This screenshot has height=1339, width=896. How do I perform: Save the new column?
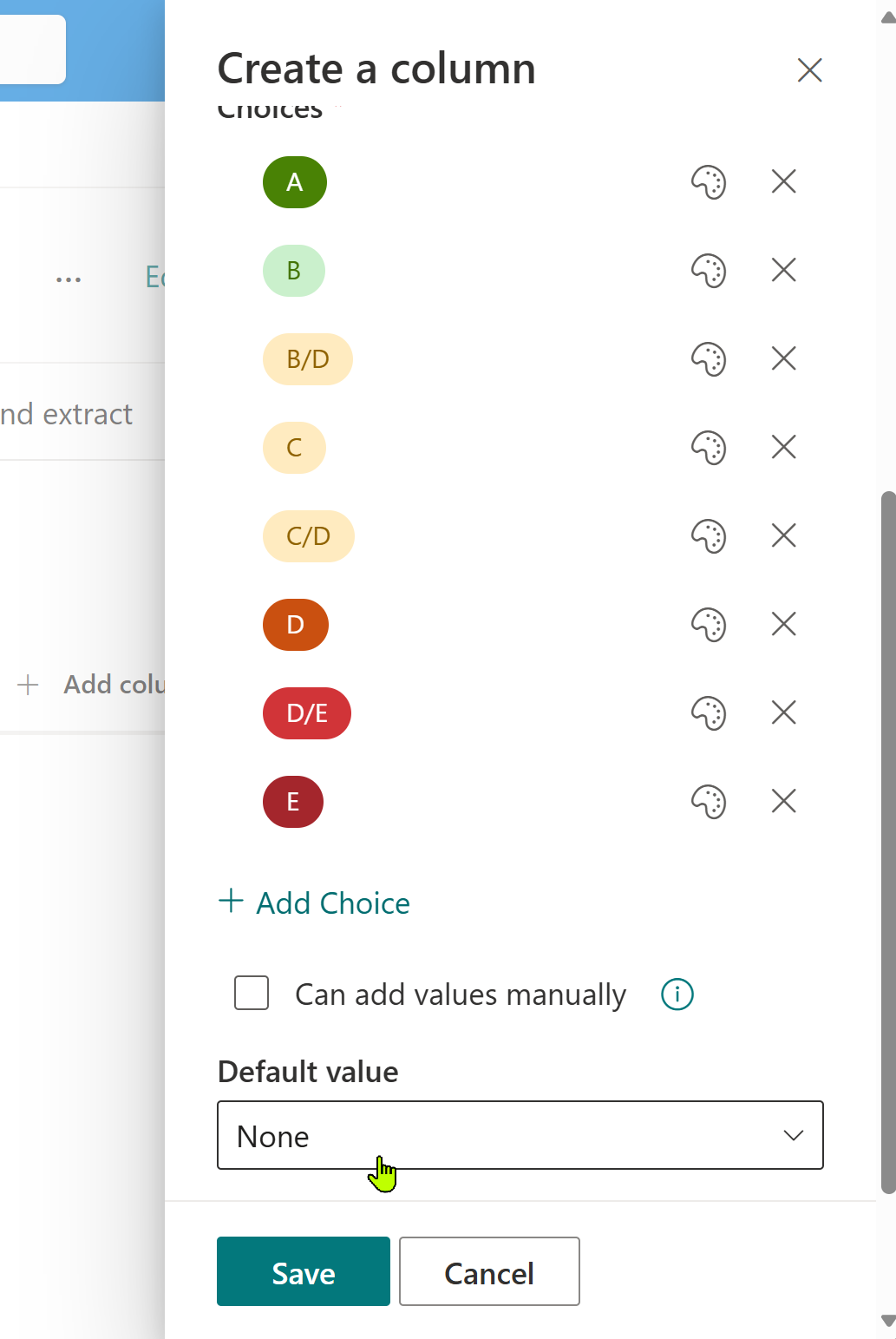(x=304, y=1271)
